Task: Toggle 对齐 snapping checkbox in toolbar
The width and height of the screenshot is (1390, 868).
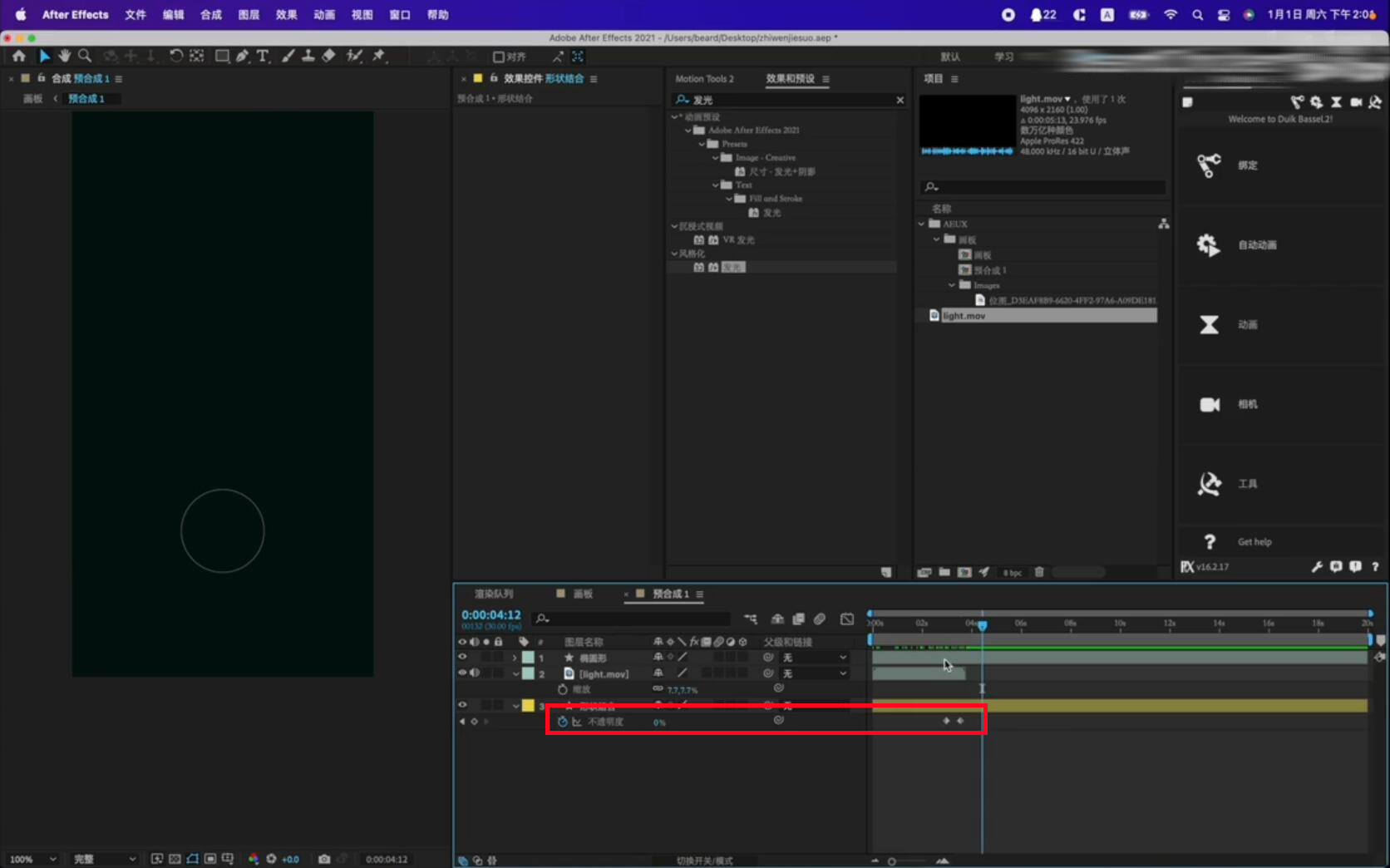Action: 499,57
